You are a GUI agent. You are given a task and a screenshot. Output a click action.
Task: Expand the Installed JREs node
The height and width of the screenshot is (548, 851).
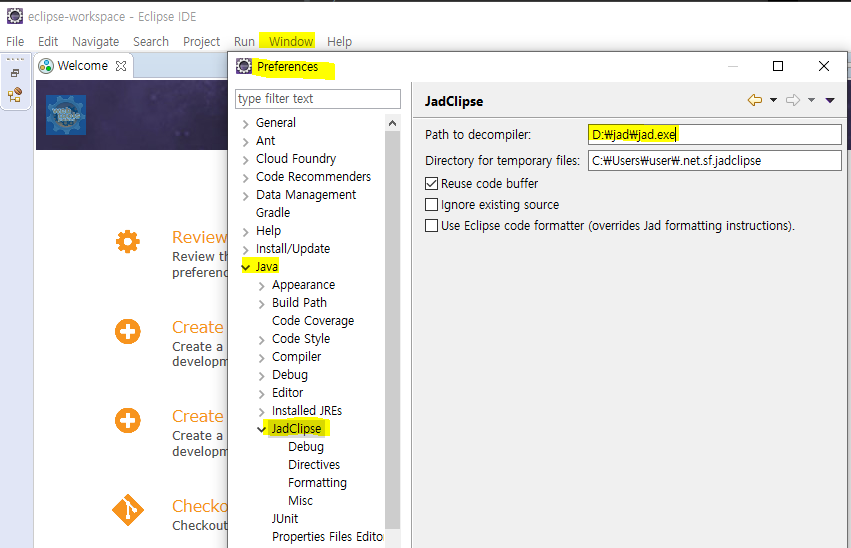click(x=262, y=412)
